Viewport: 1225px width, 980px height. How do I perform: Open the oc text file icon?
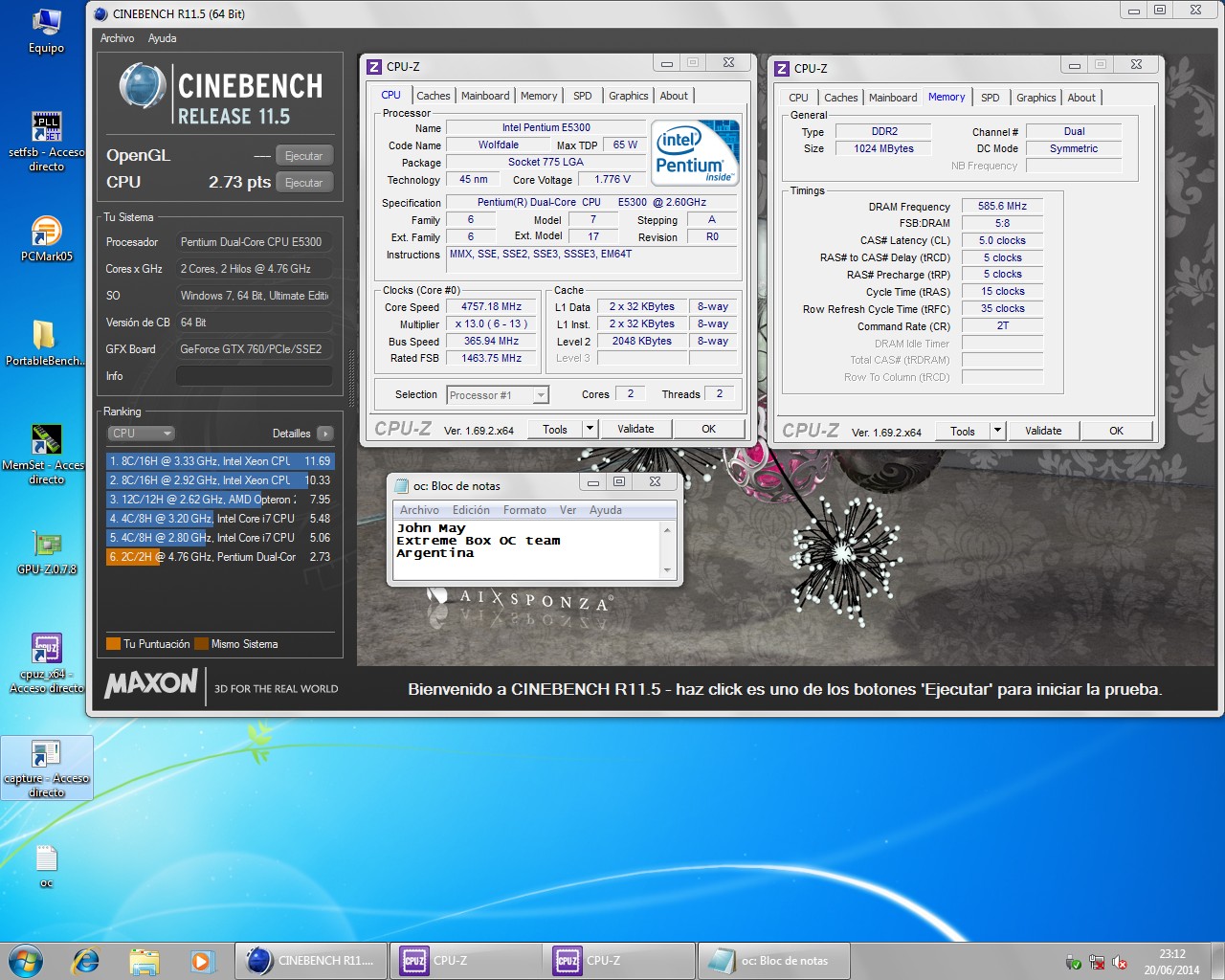(x=46, y=866)
